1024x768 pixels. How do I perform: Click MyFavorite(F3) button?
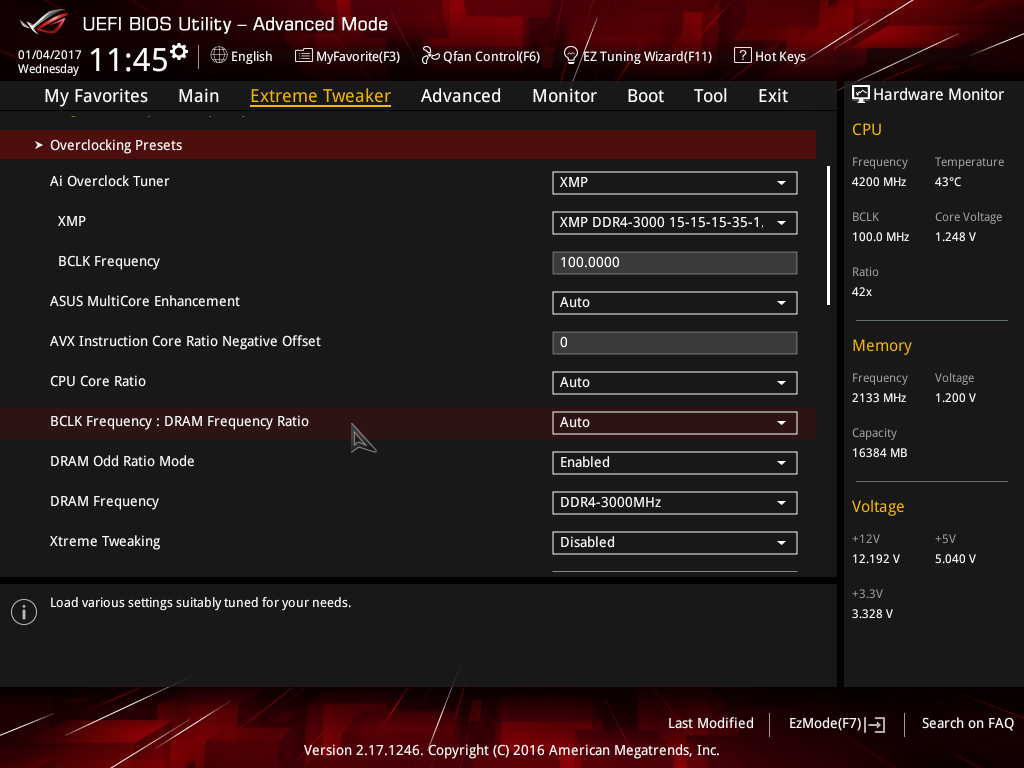coord(347,56)
